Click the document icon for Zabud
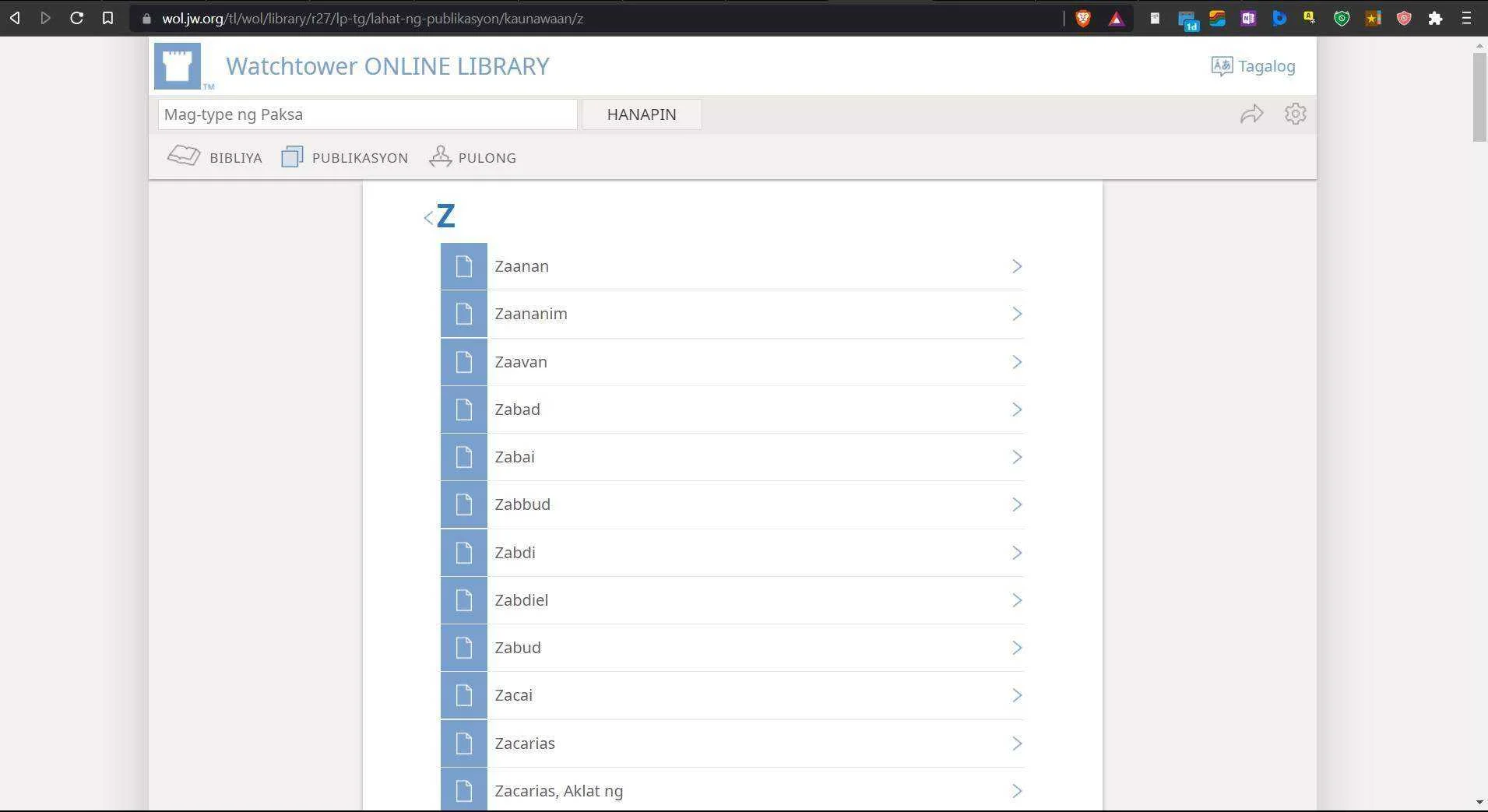Image resolution: width=1488 pixels, height=812 pixels. tap(464, 648)
